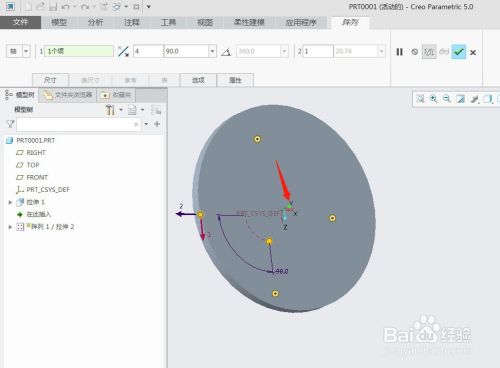Toggle the glasses verify preview icon
The width and height of the screenshot is (500, 368).
pos(444,52)
